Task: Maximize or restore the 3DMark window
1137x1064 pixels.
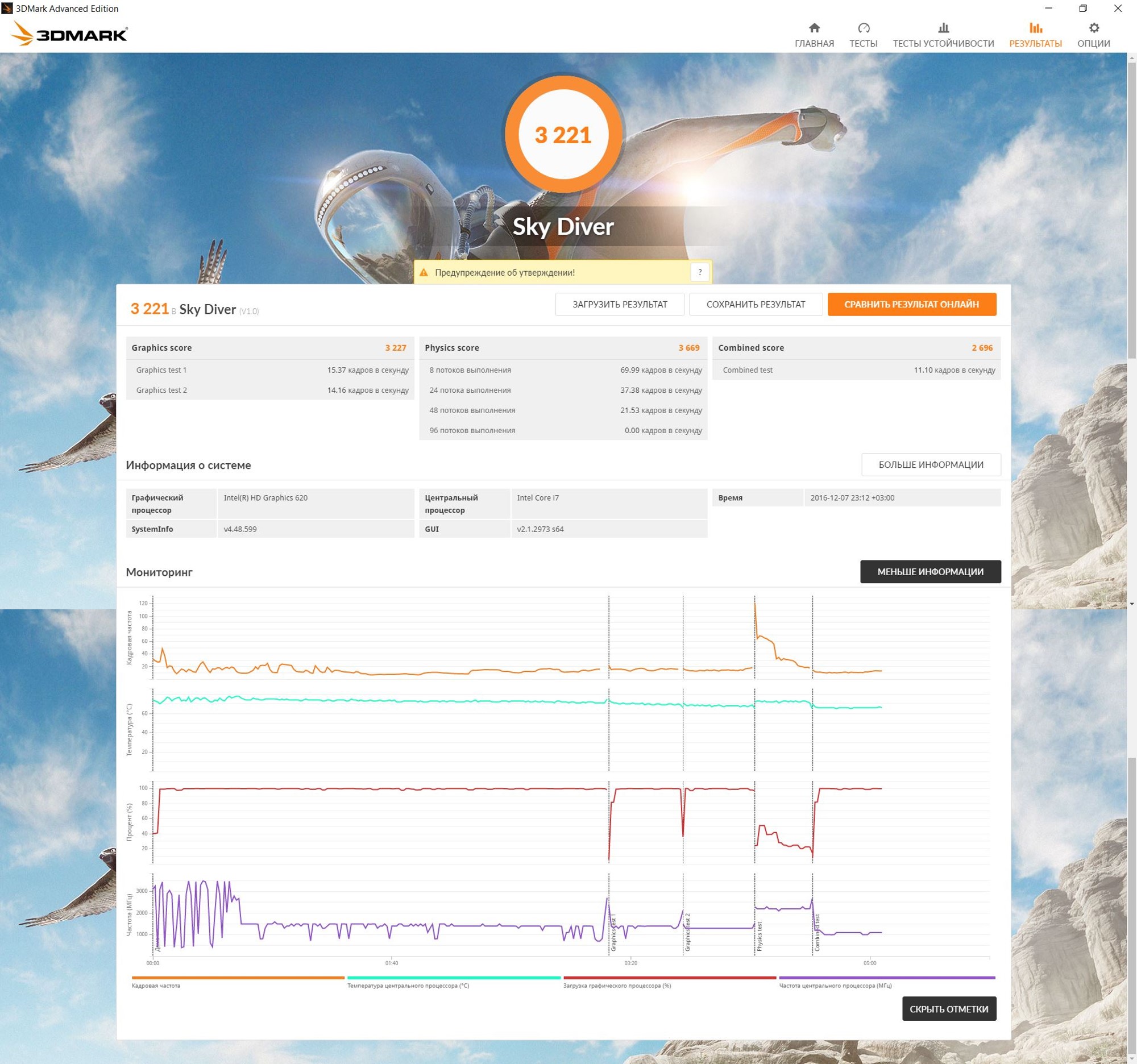Action: point(1082,8)
